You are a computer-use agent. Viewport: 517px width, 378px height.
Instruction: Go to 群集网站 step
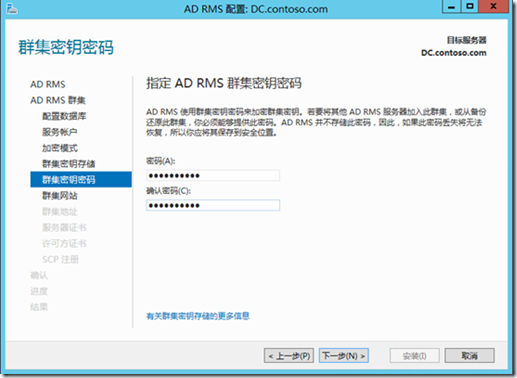click(60, 196)
